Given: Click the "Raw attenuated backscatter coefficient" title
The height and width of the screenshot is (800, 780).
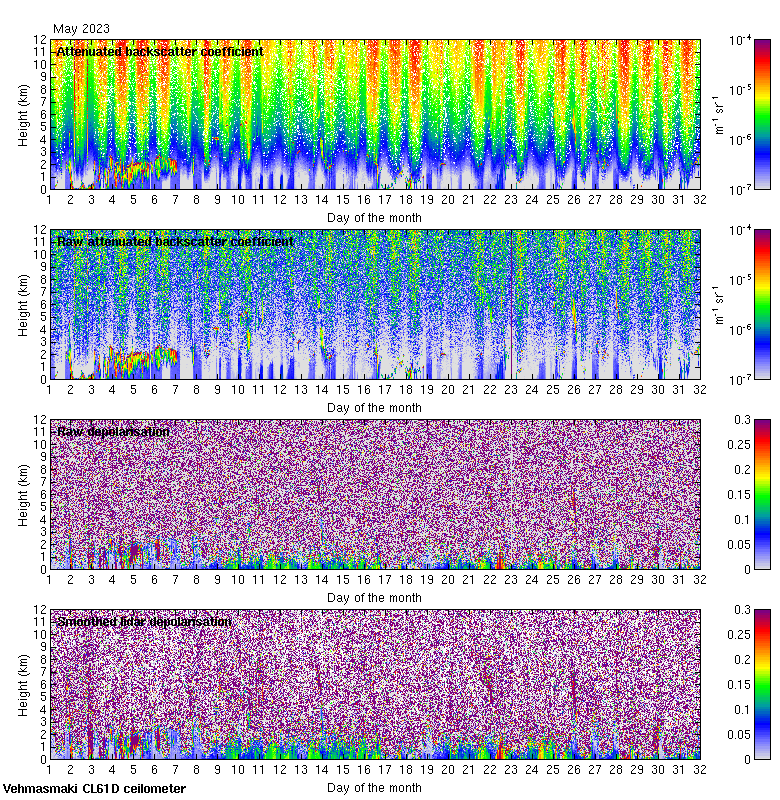Looking at the screenshot, I should coord(175,242).
